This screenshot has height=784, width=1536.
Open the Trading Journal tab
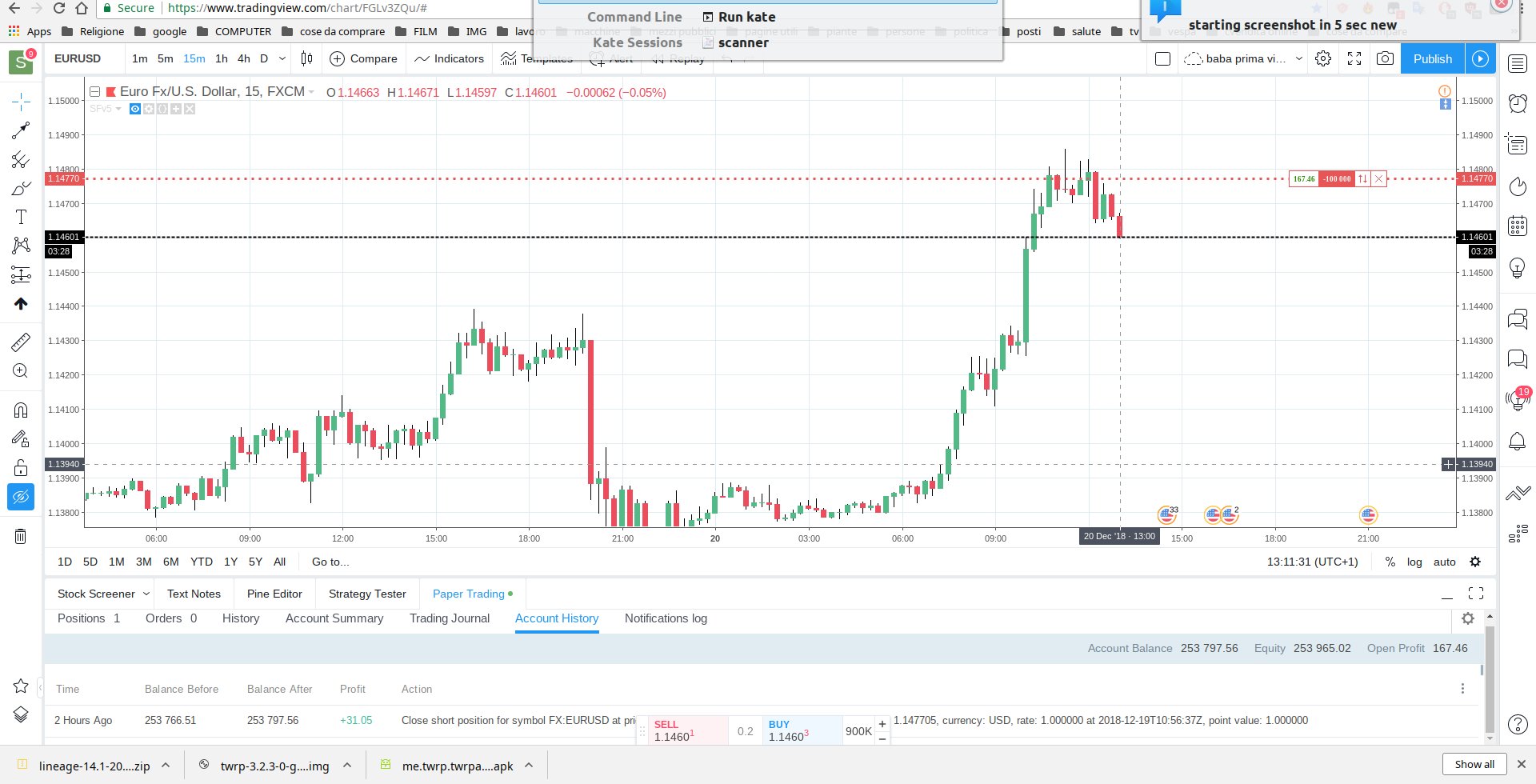coord(450,618)
